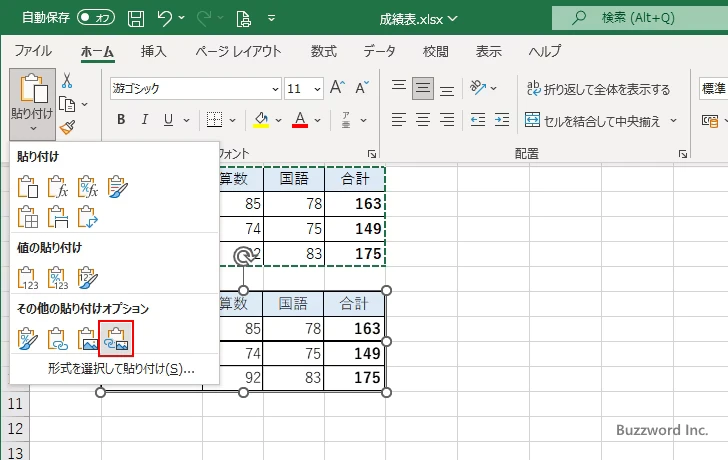
Task: Toggle top vertical alignment
Action: coord(398,88)
